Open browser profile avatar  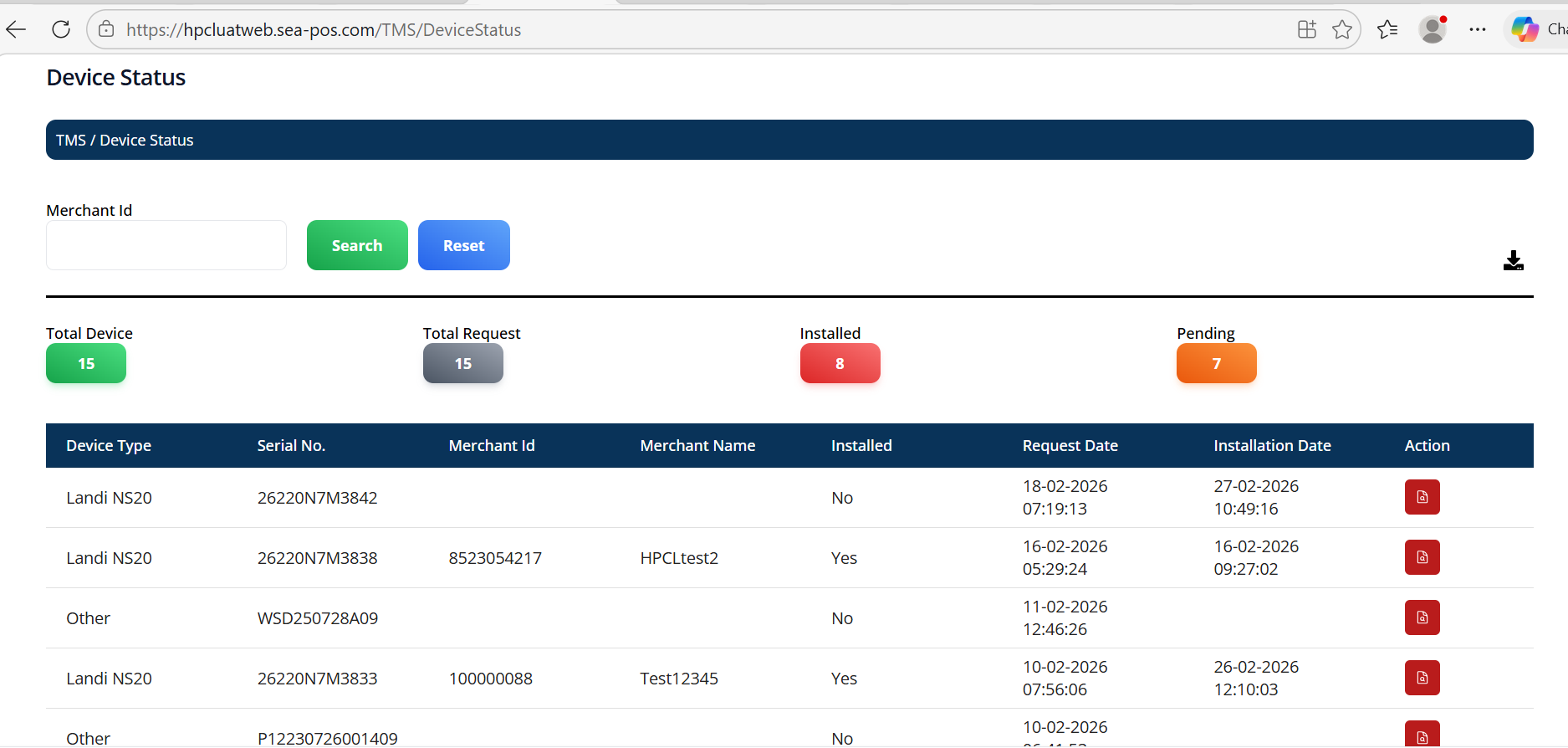(x=1433, y=30)
